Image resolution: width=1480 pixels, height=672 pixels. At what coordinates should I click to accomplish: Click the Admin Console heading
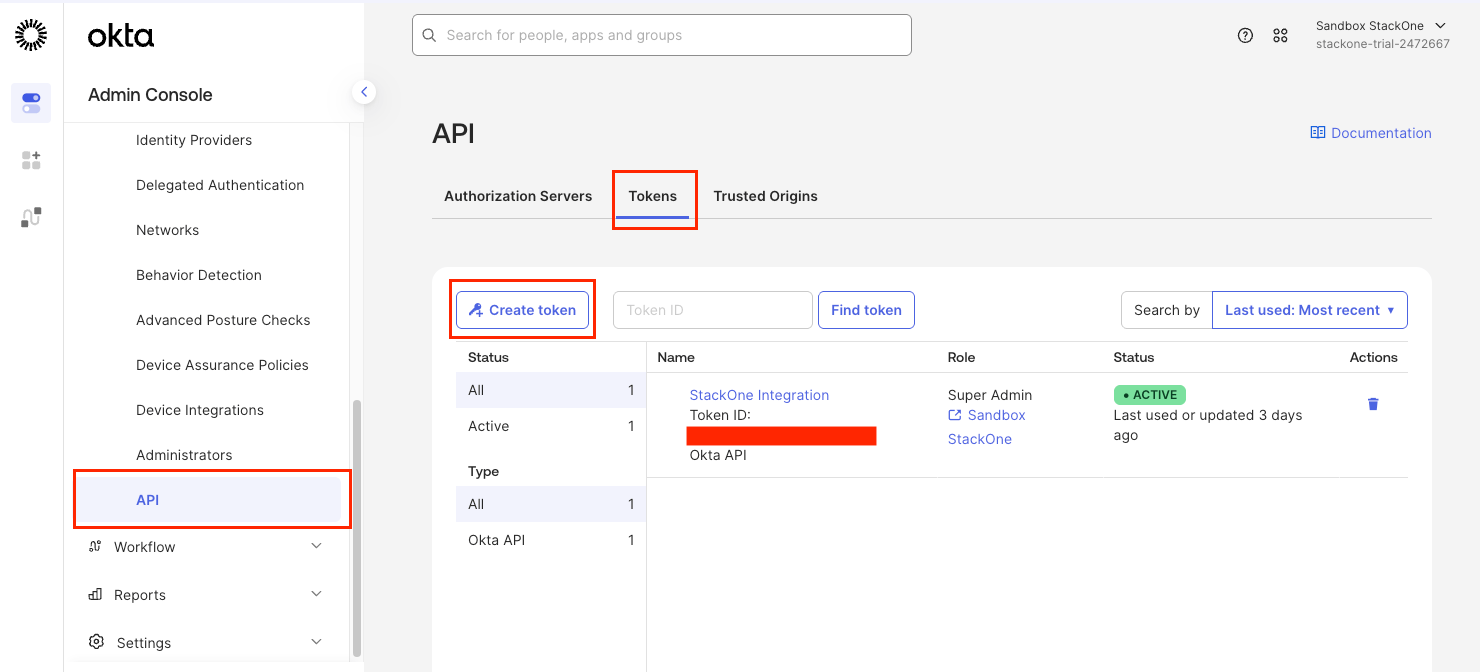(150, 95)
